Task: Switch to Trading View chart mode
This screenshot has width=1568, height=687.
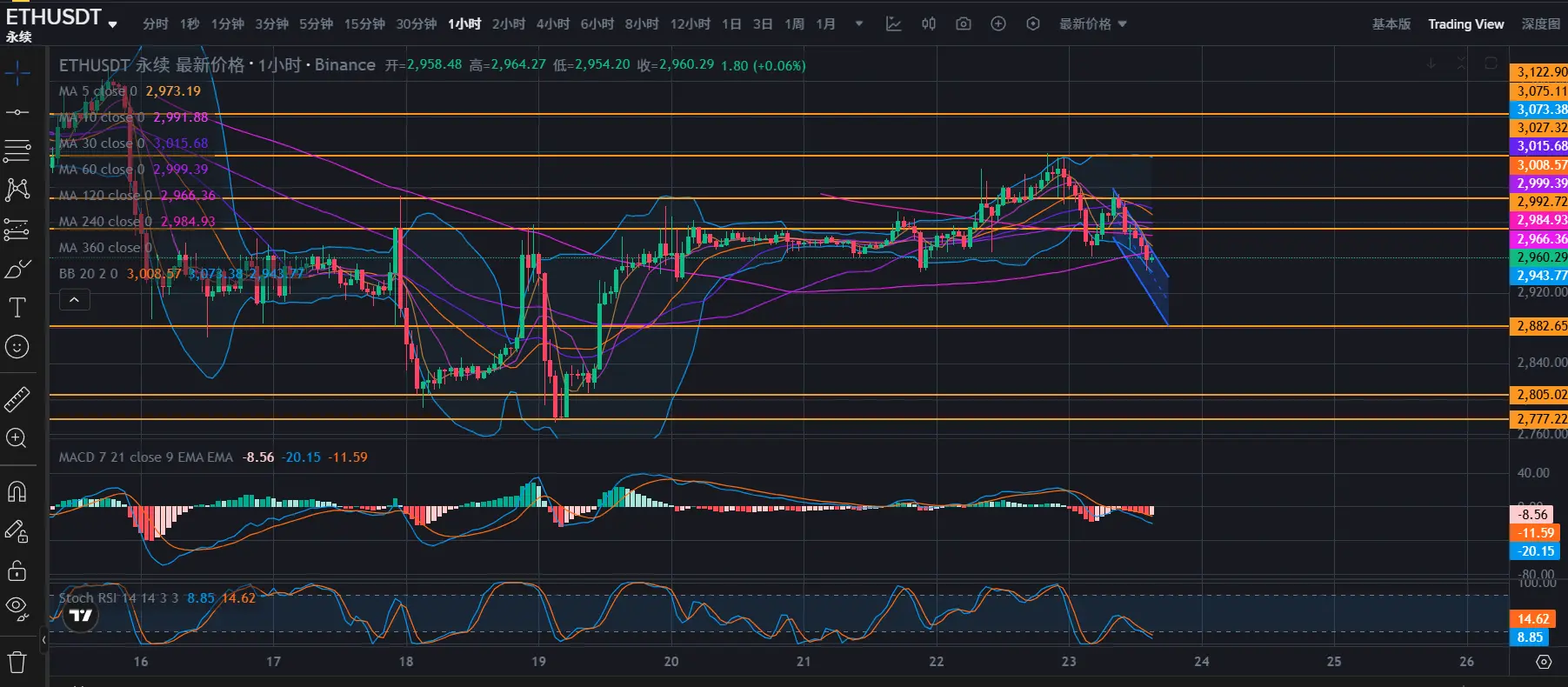Action: (1465, 24)
